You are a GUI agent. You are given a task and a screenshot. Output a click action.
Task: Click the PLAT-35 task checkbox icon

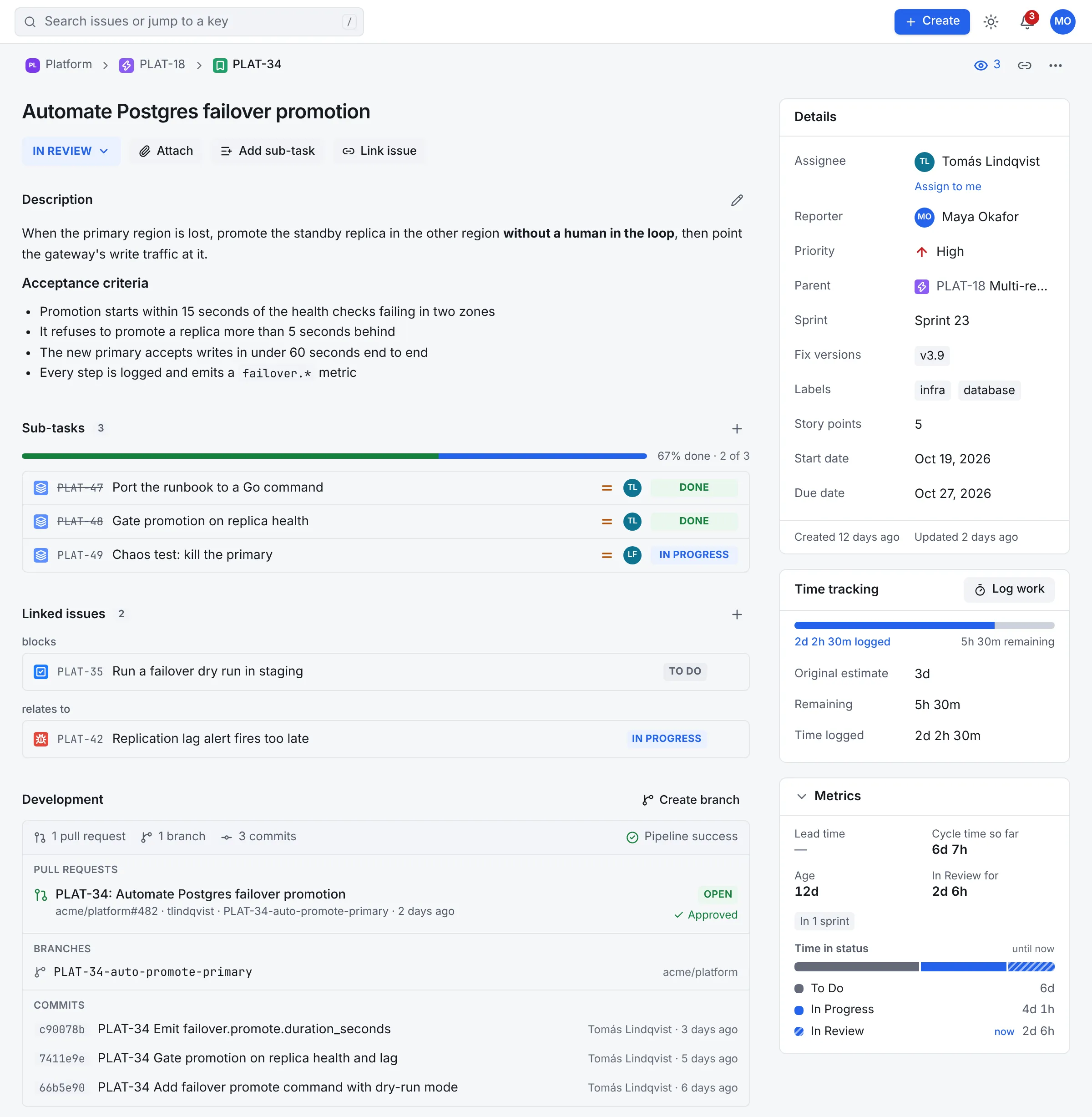pos(40,672)
